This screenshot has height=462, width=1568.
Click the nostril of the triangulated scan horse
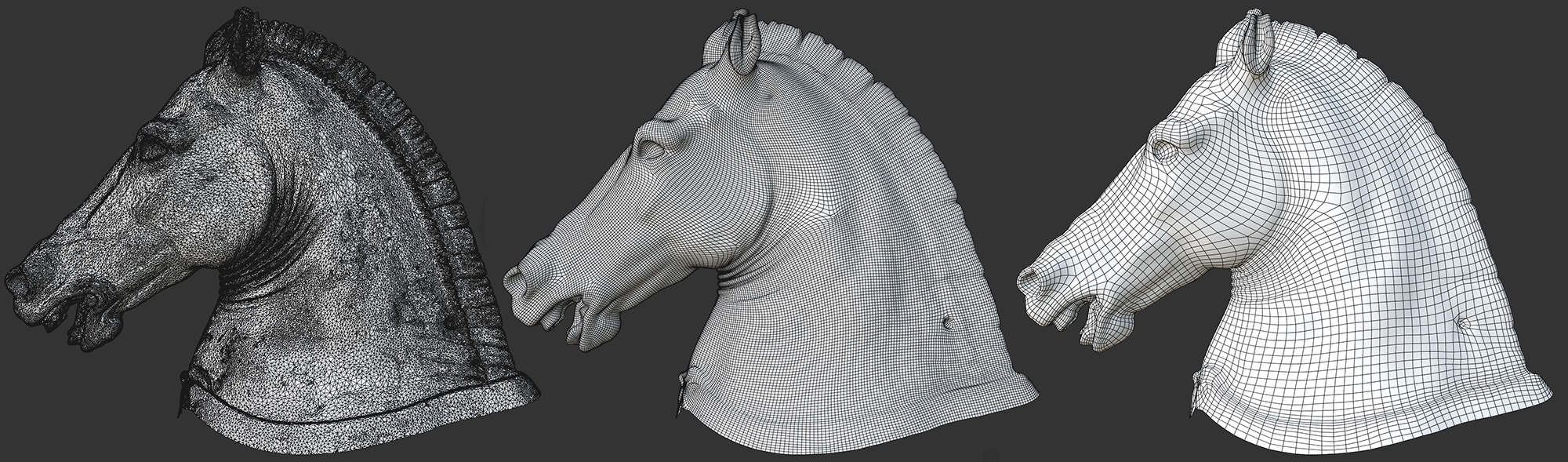pyautogui.click(x=17, y=280)
